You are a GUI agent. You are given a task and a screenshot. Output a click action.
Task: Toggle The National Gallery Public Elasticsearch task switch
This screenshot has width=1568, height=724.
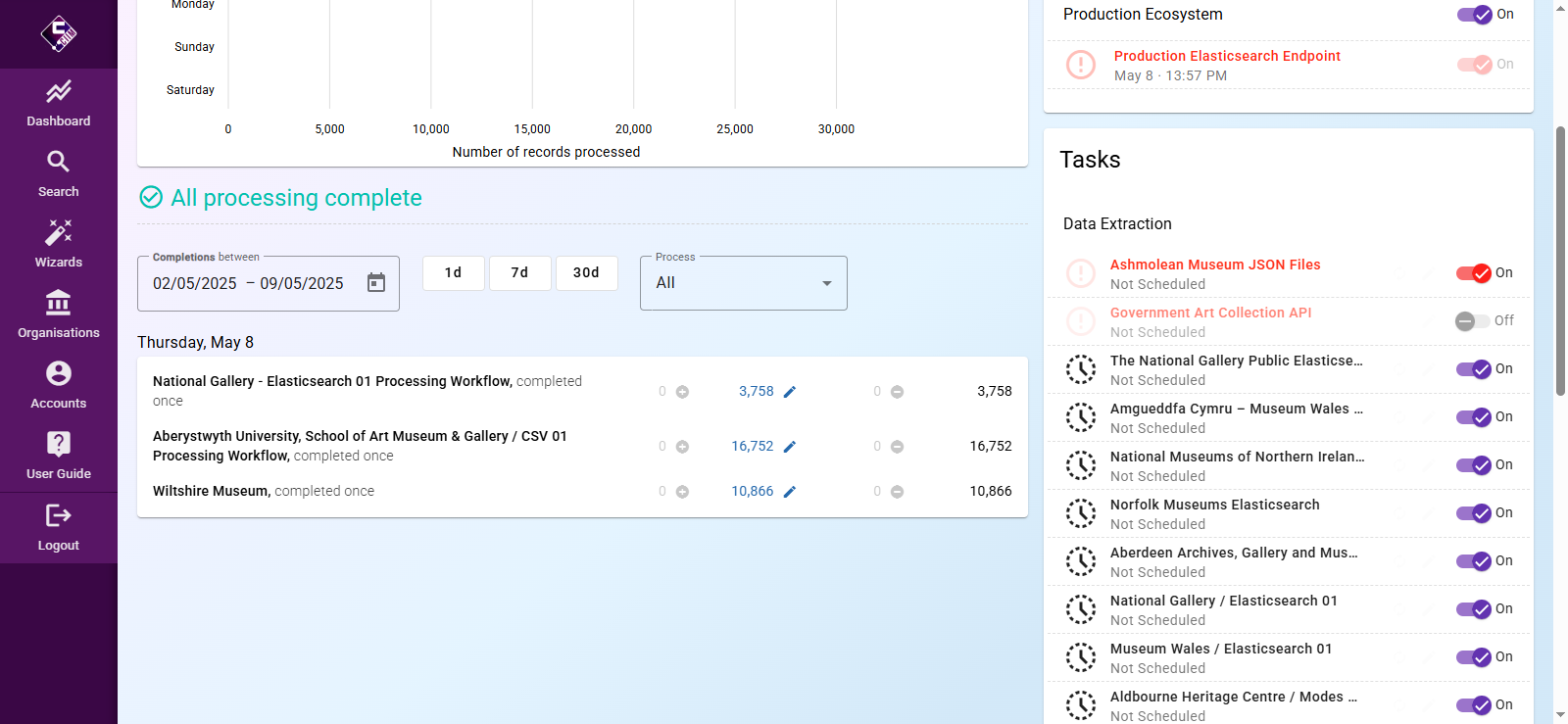[1474, 369]
